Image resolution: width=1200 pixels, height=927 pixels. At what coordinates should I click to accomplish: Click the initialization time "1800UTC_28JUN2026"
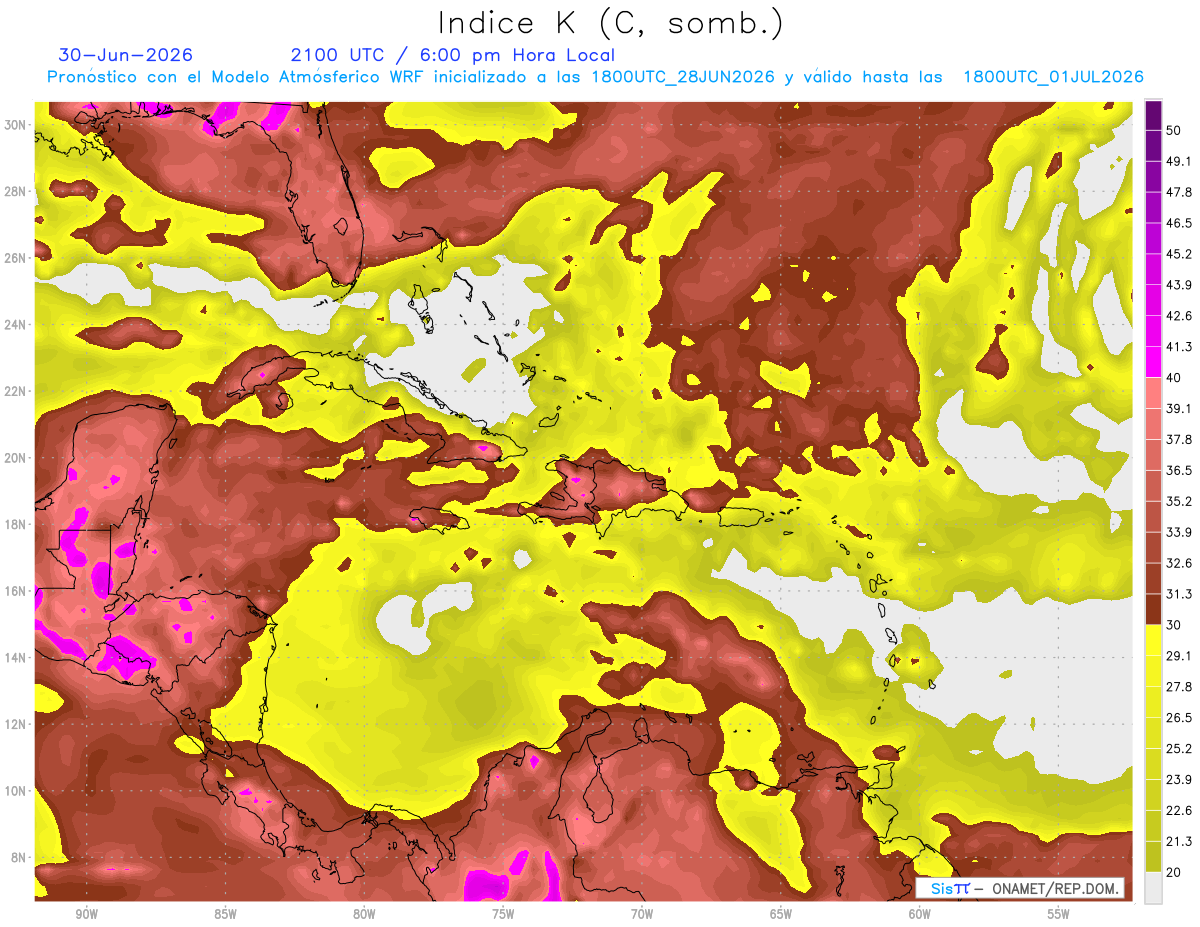coord(683,77)
